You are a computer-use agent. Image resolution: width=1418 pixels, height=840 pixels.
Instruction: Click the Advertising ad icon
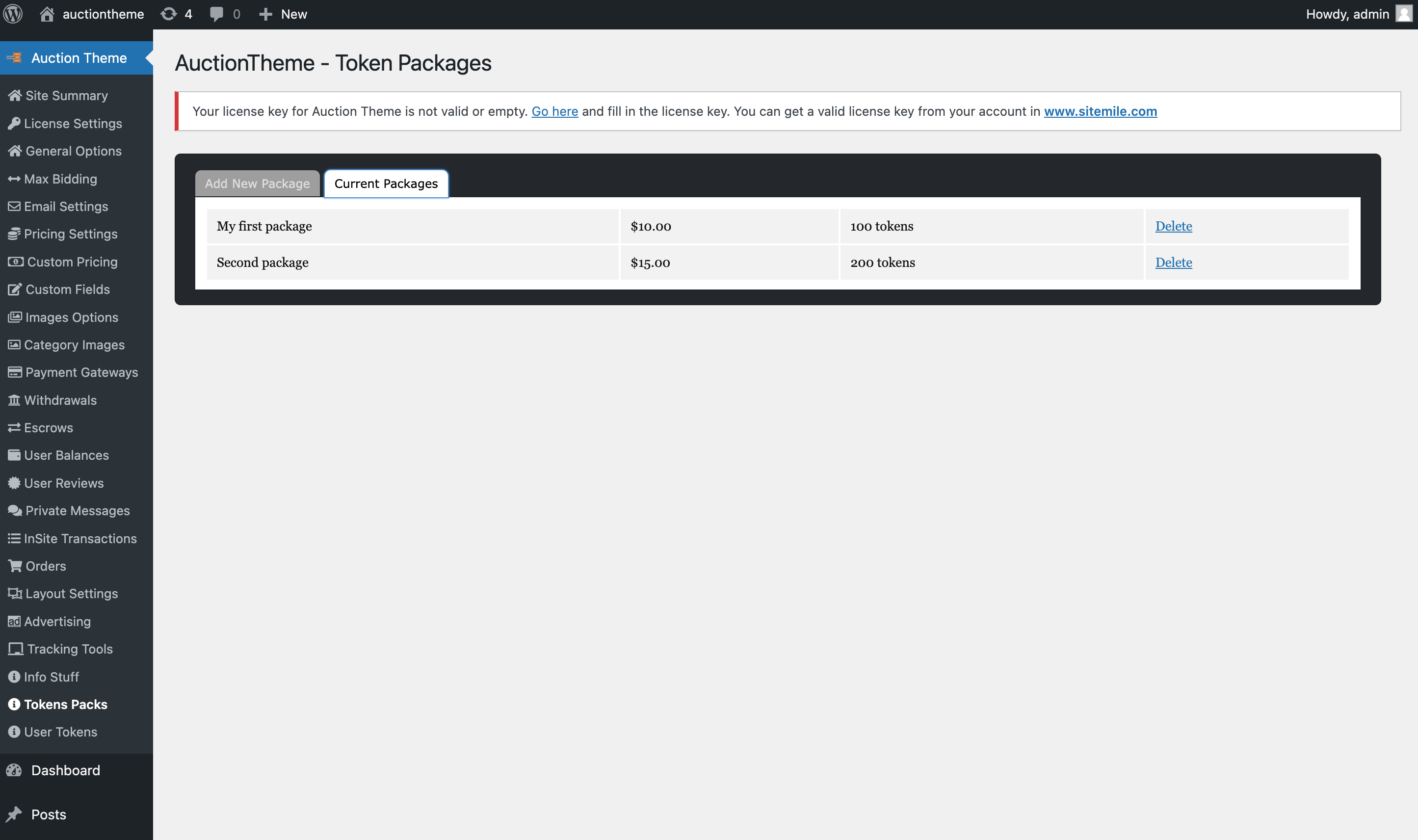pos(14,622)
